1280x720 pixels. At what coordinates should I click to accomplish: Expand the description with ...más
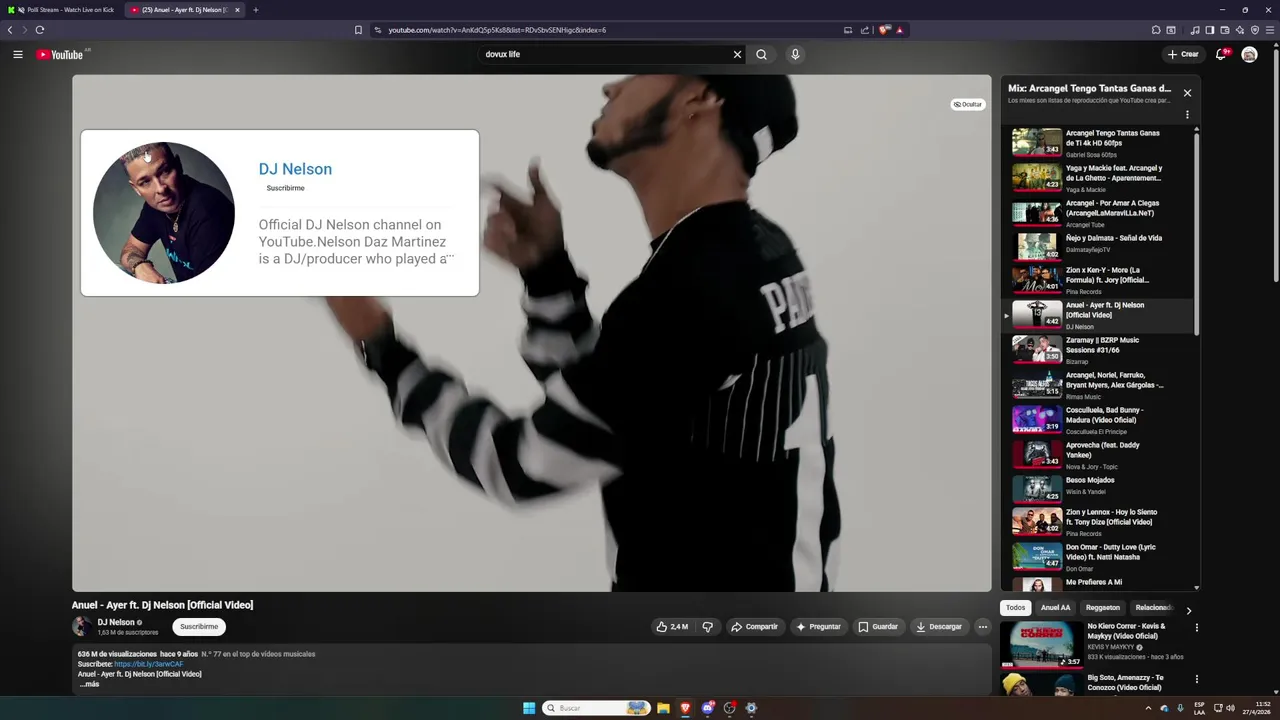(89, 684)
